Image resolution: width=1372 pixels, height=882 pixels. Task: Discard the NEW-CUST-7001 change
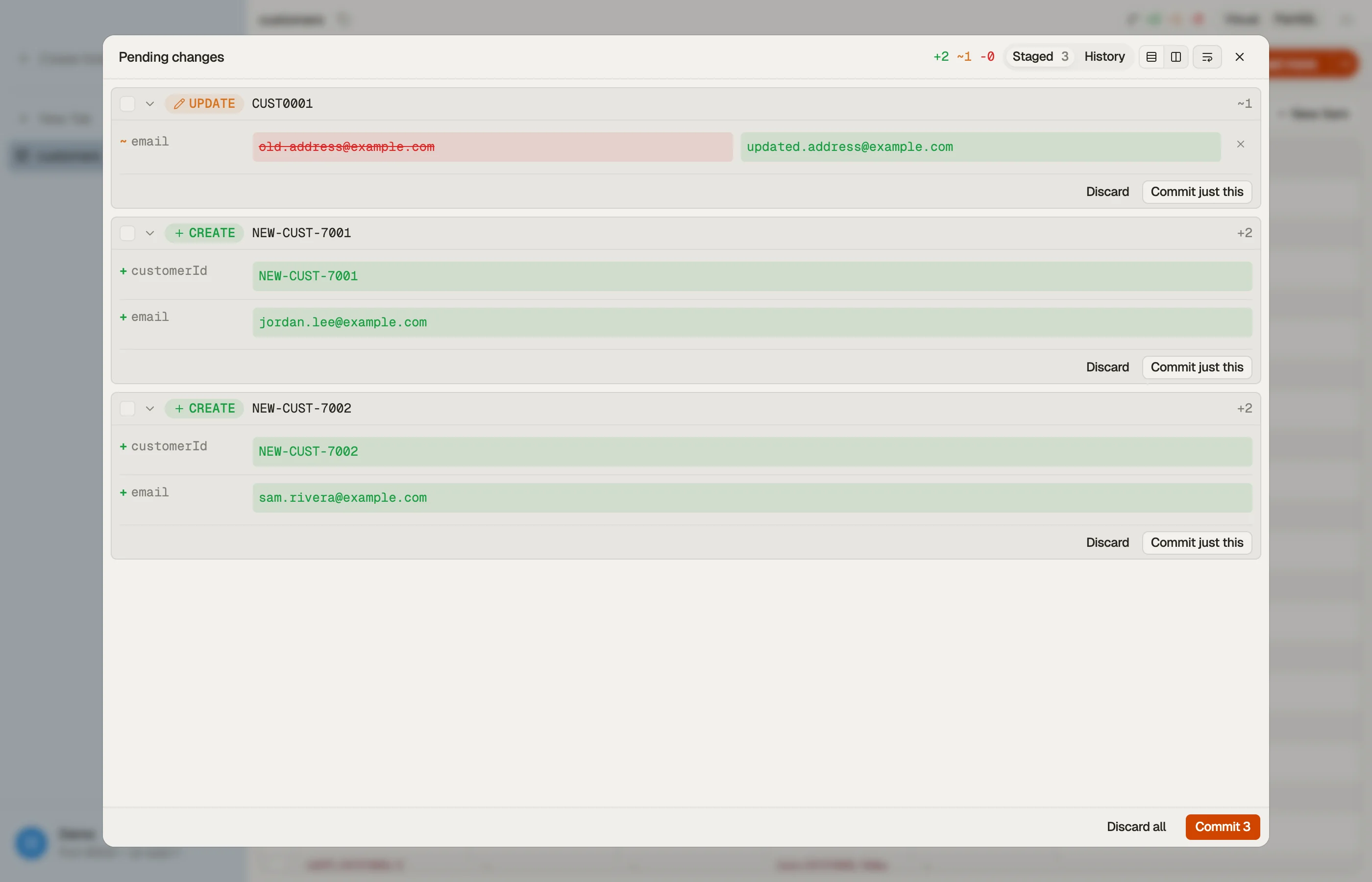coord(1107,367)
